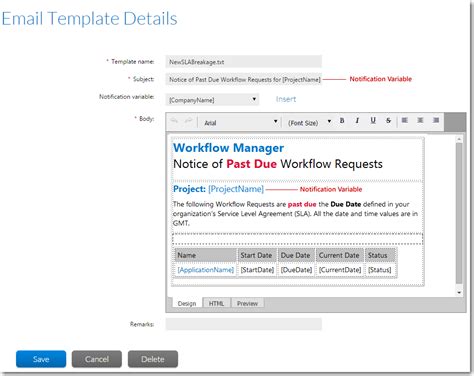Click the blue Save button

[x=41, y=359]
